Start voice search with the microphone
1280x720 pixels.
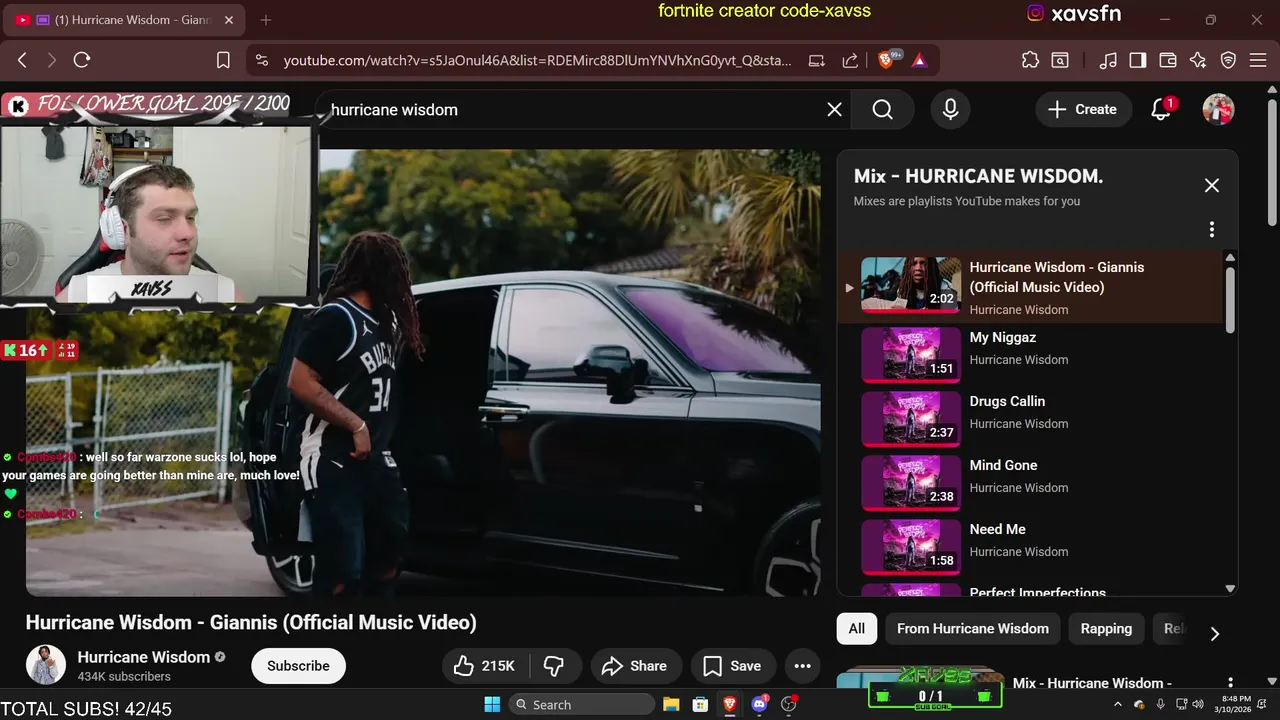[951, 110]
